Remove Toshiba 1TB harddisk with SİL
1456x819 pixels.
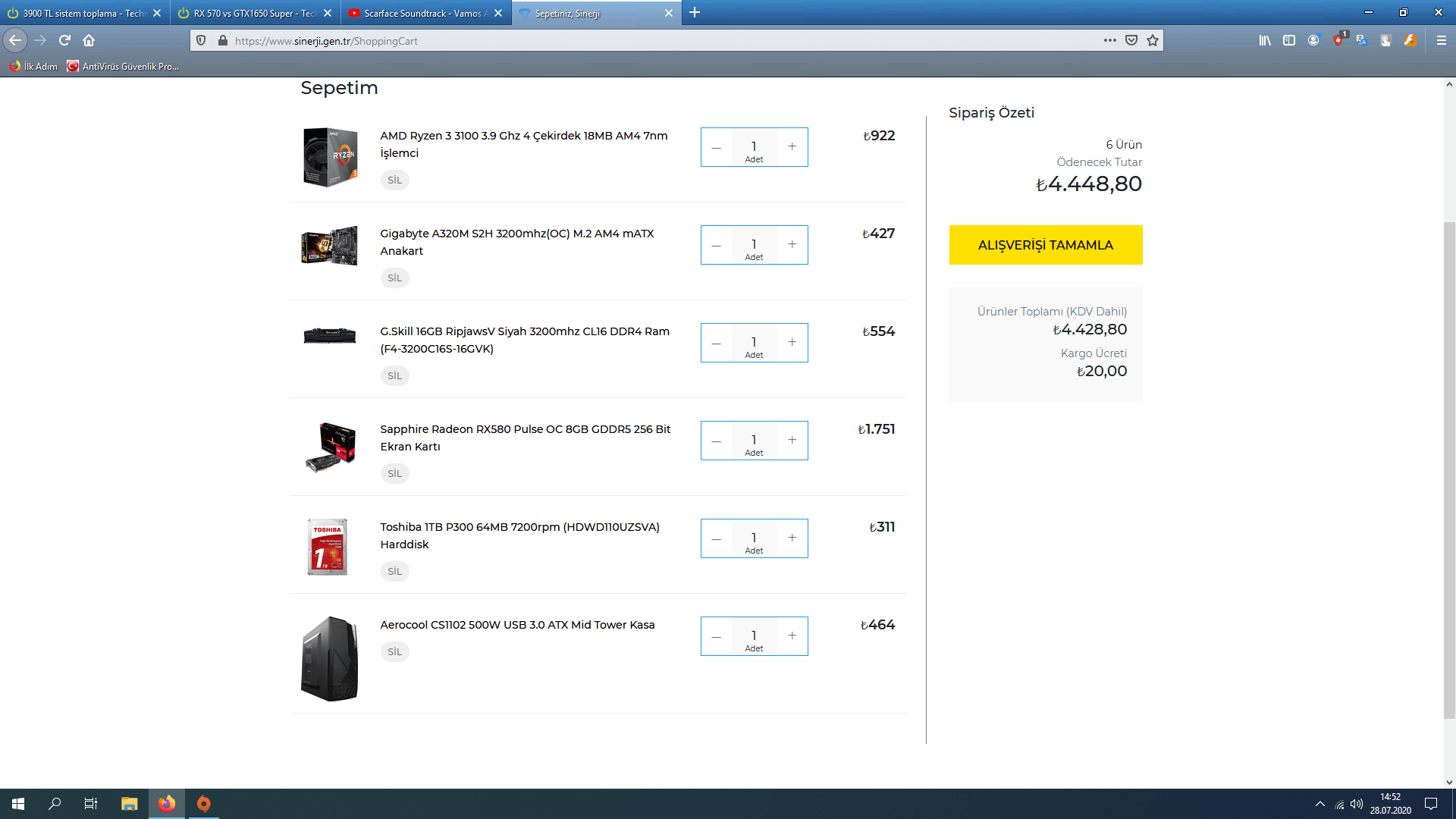coord(394,571)
